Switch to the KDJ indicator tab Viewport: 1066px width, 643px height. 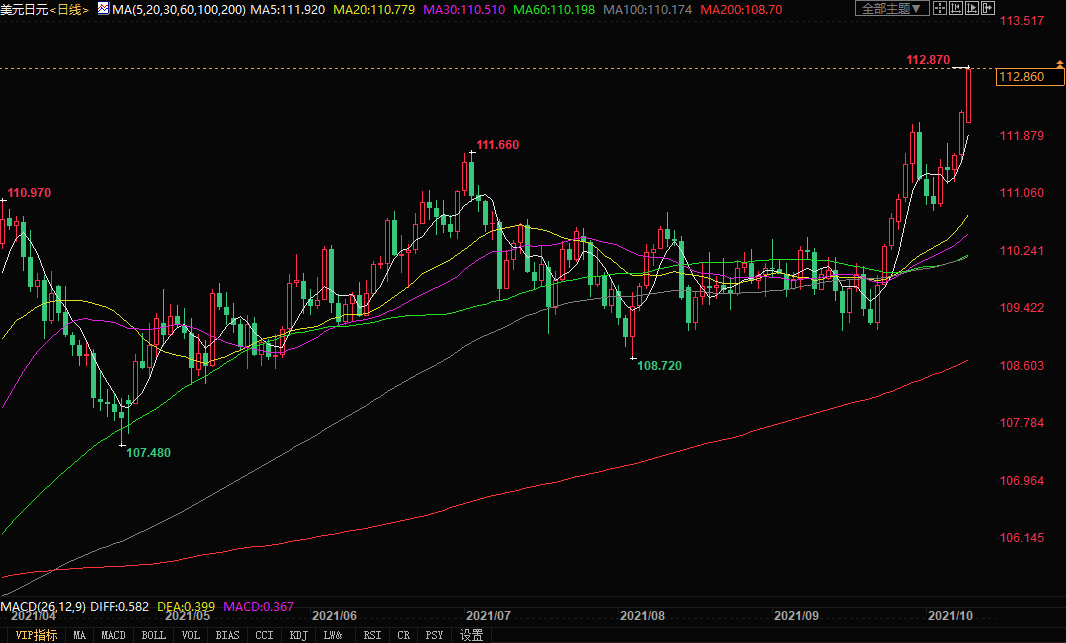coord(298,635)
